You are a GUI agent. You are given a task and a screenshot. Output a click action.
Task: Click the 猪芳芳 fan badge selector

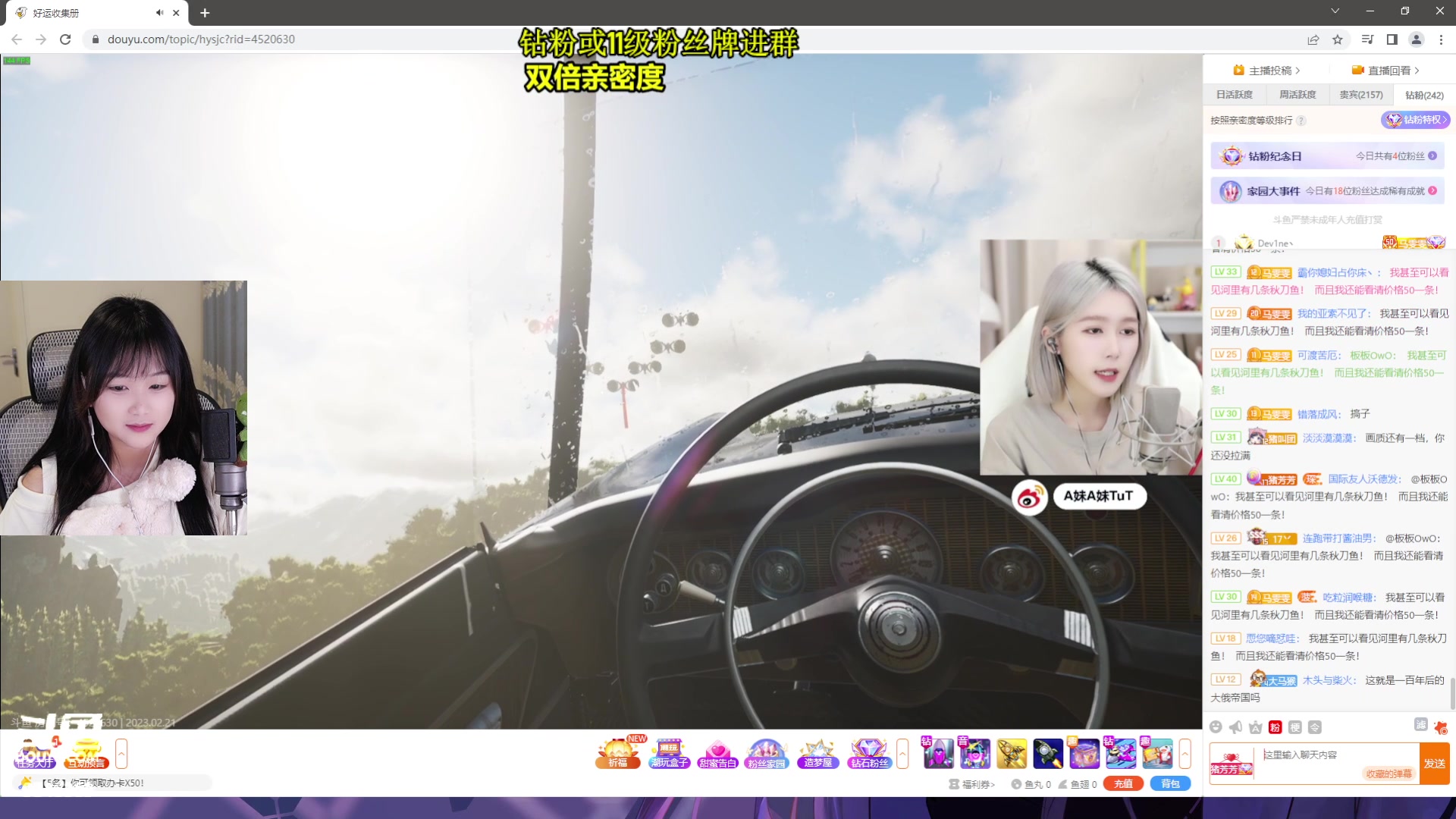1232,764
